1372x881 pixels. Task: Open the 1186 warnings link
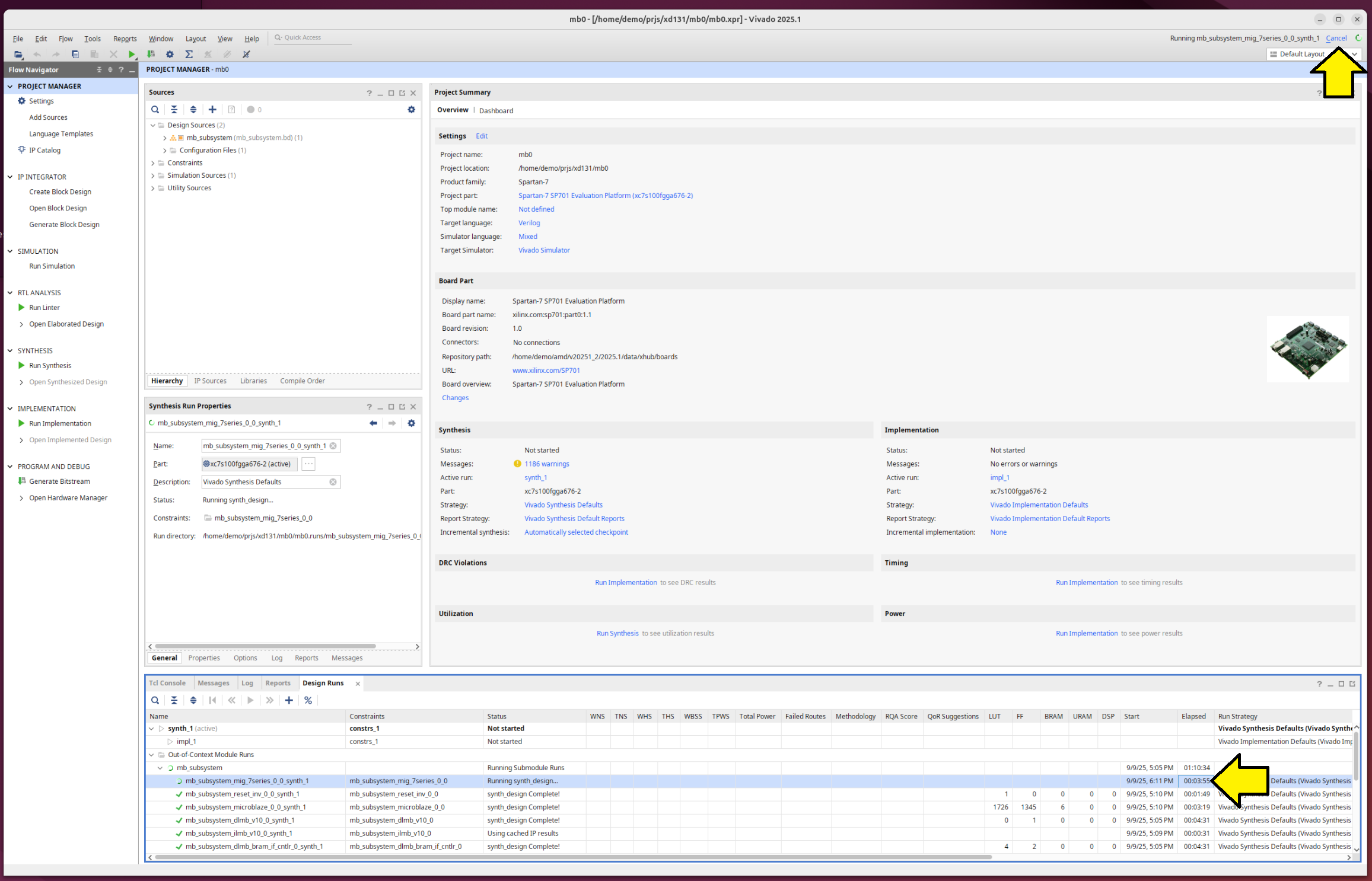(x=546, y=464)
